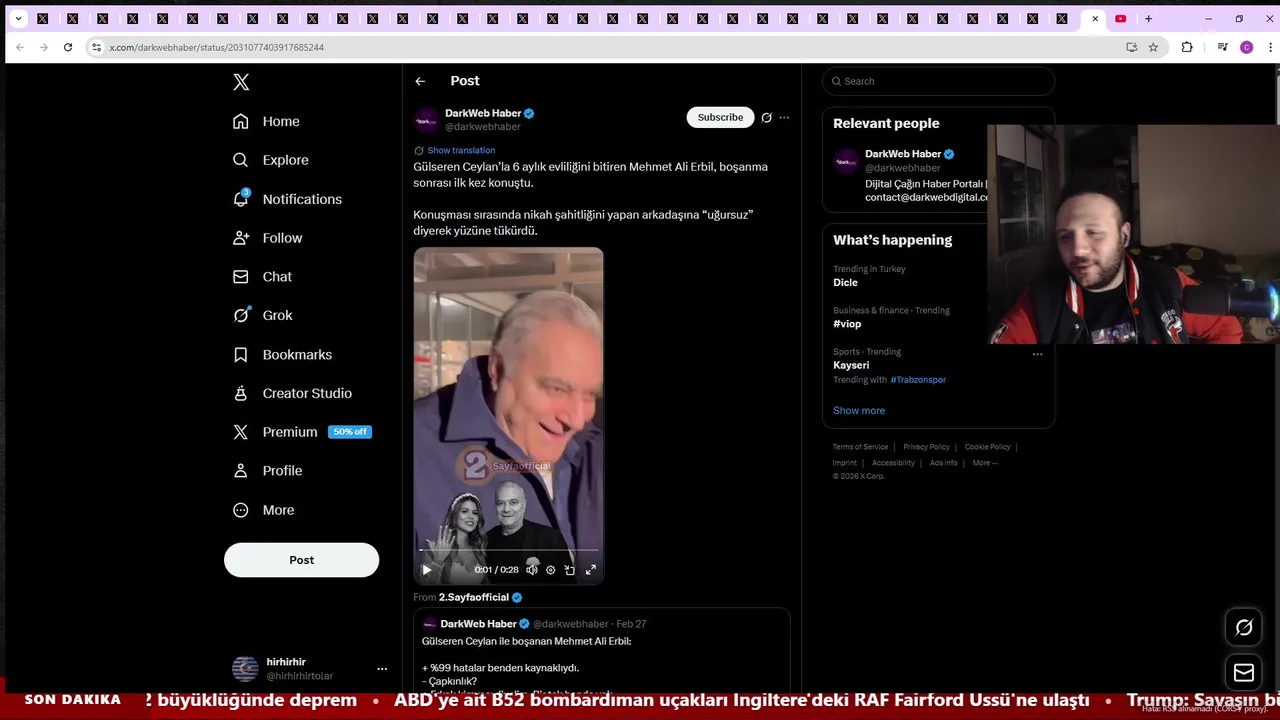
Task: Click the address bar URL
Action: 217,47
